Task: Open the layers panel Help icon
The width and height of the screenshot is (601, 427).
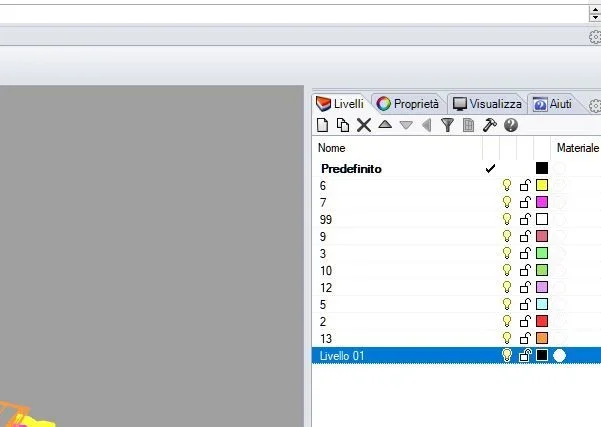Action: [511, 125]
